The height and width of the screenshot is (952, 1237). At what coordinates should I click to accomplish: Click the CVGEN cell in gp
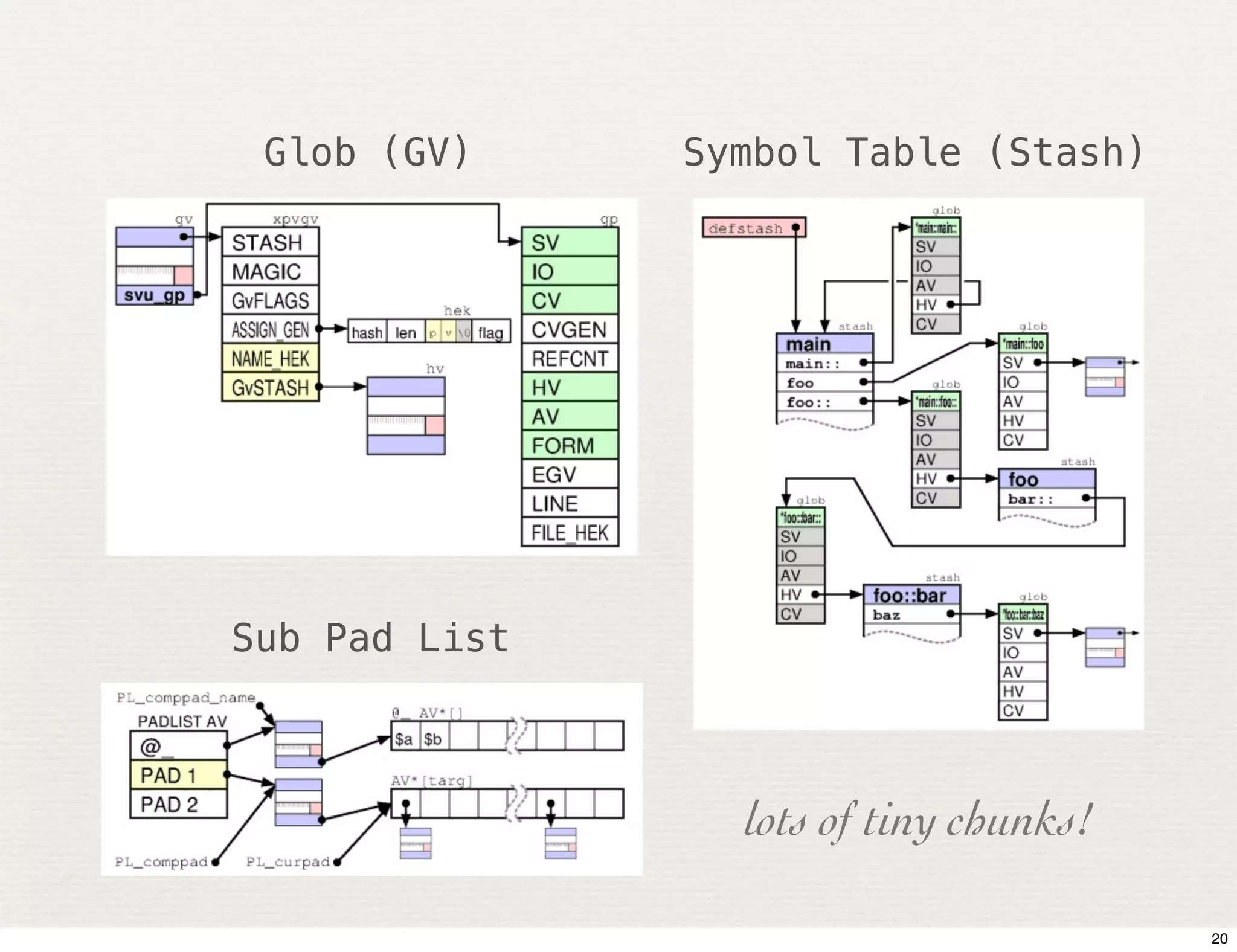[570, 330]
